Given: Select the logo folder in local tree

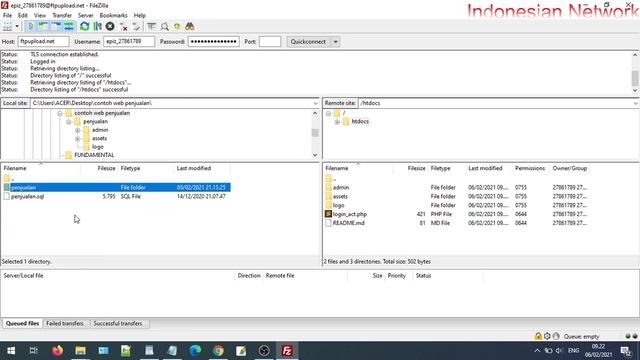Looking at the screenshot, I should (x=97, y=147).
